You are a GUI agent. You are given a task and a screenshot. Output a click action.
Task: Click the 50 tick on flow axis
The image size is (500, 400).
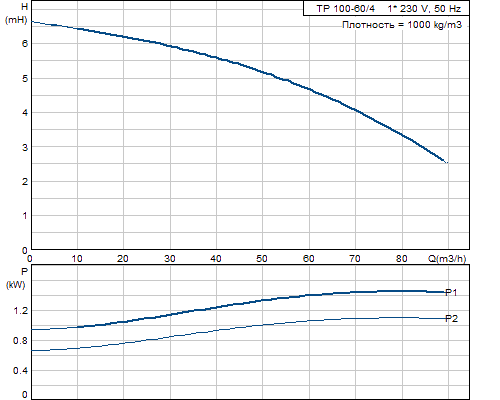pos(262,259)
